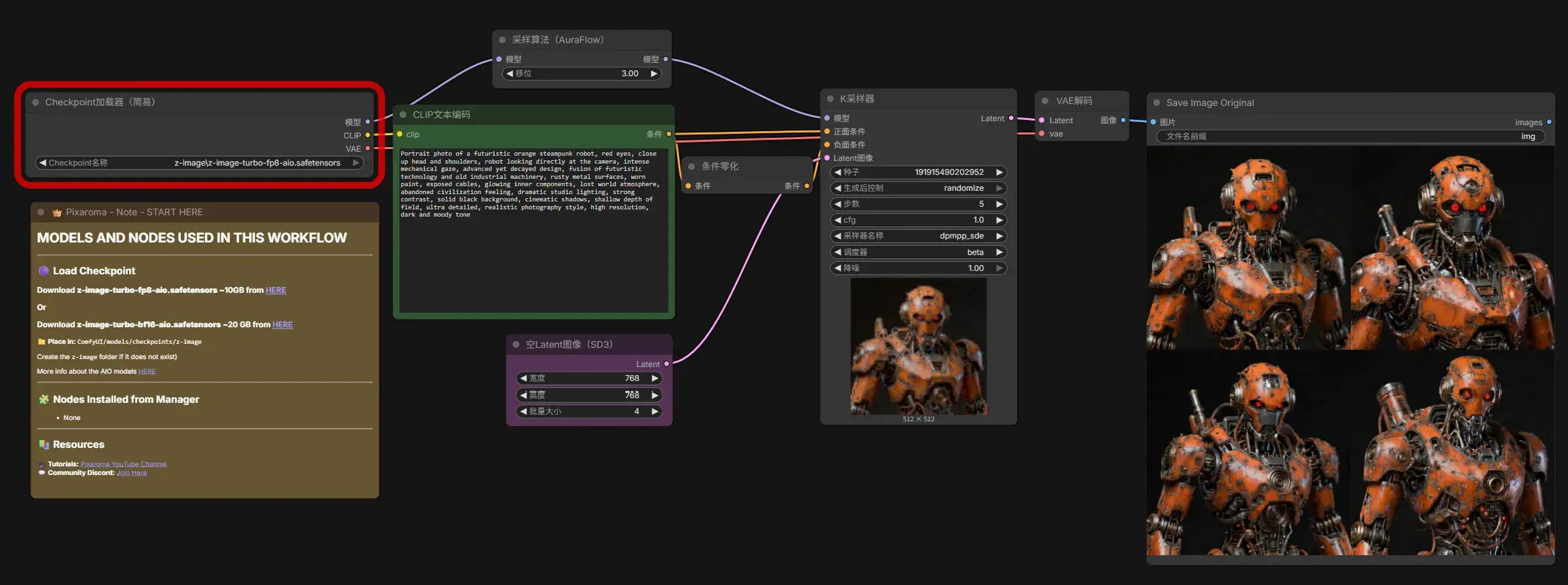Collapse the 空Latent图像 (SD3) node via title dot
This screenshot has height=585, width=1568.
(x=516, y=345)
